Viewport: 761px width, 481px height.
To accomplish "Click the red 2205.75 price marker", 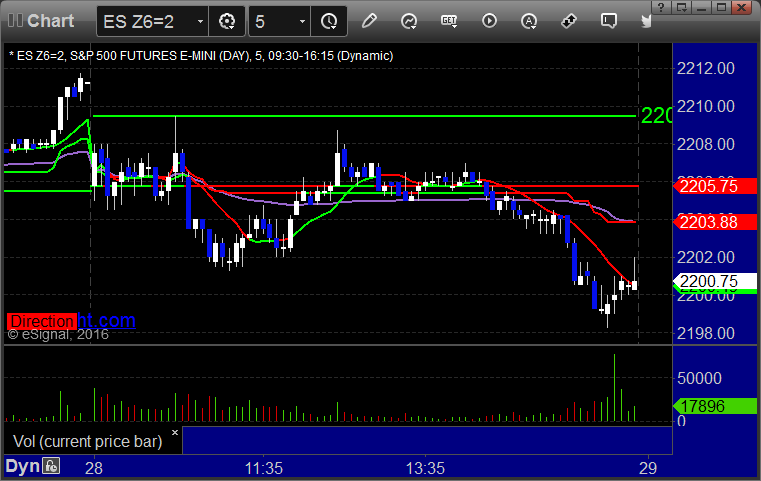I will [x=715, y=186].
